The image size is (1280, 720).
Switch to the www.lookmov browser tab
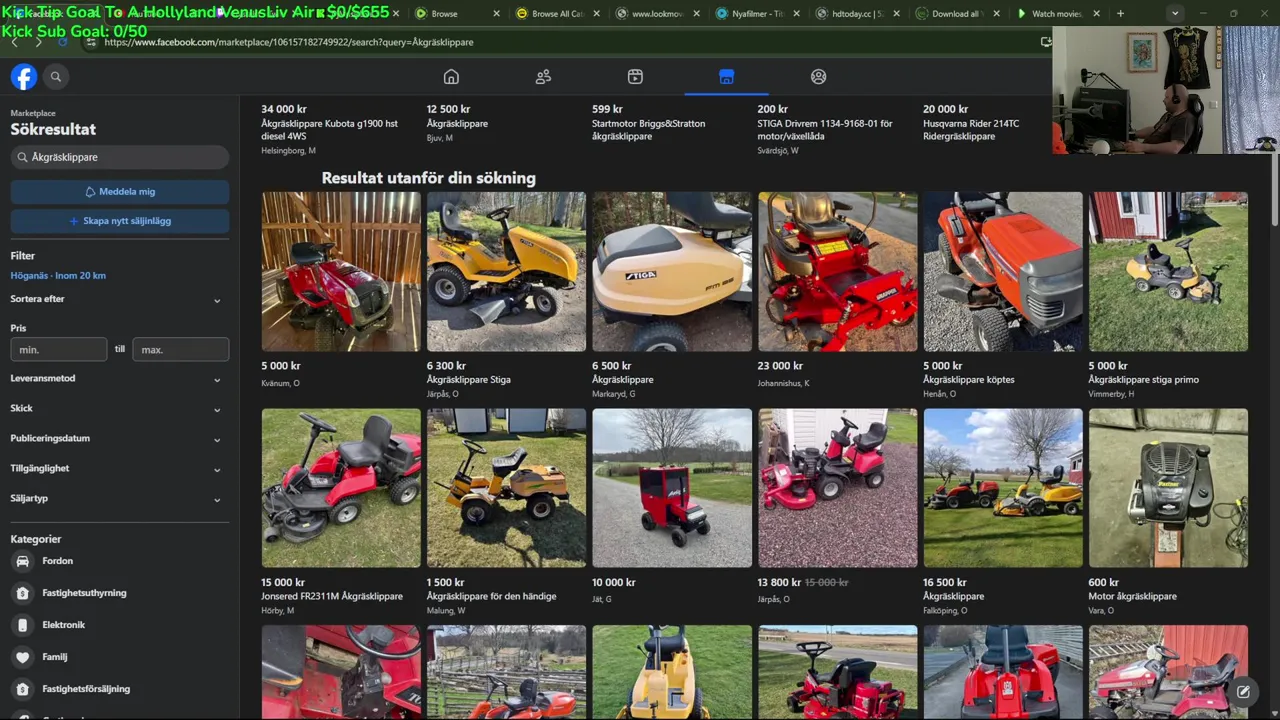coord(657,14)
